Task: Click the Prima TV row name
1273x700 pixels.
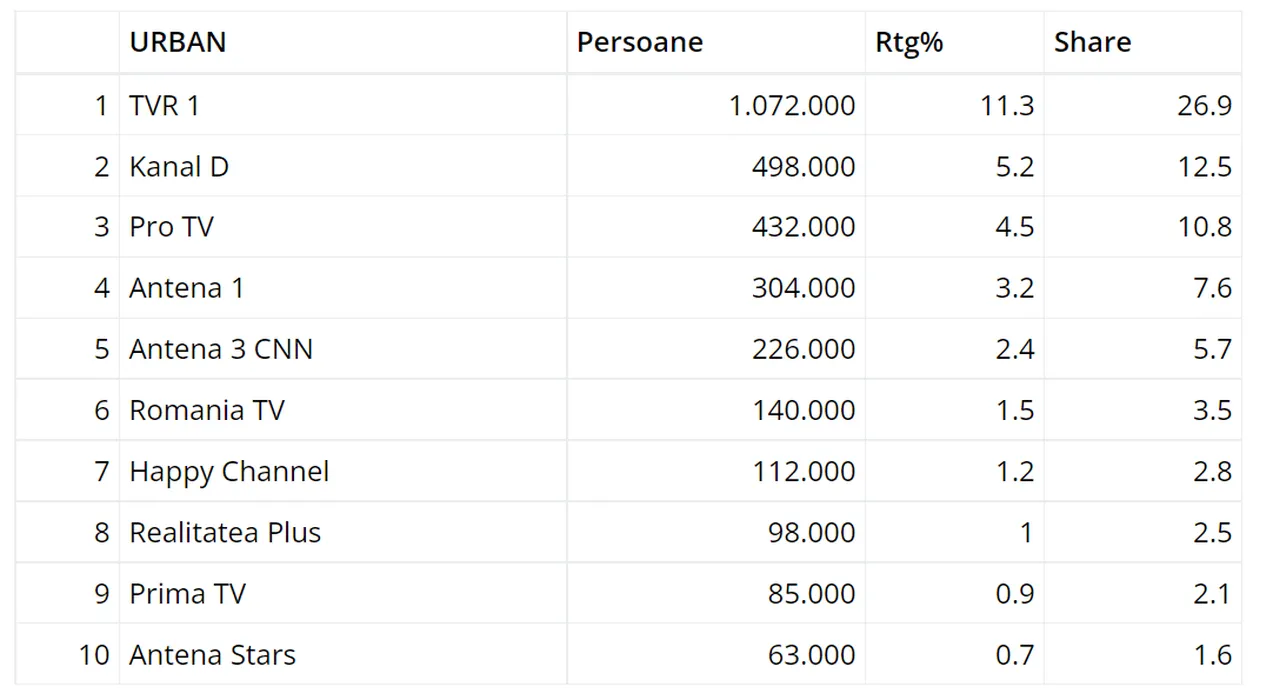Action: (x=187, y=593)
